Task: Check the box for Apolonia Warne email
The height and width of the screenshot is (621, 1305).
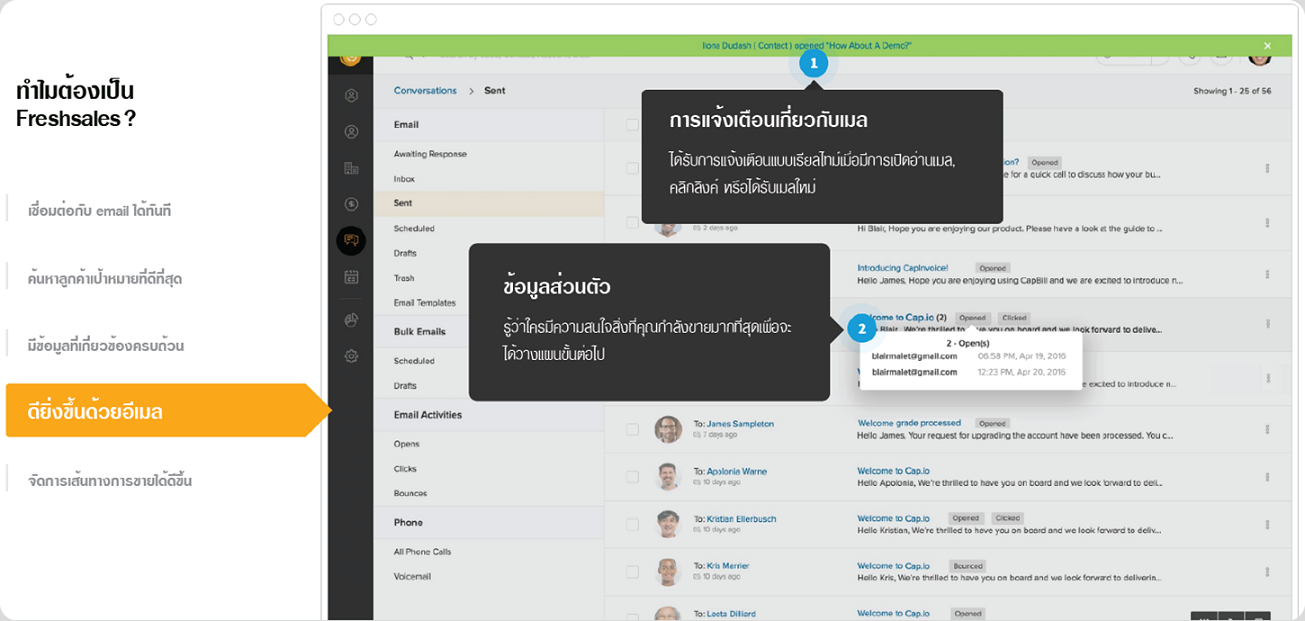Action: click(632, 476)
